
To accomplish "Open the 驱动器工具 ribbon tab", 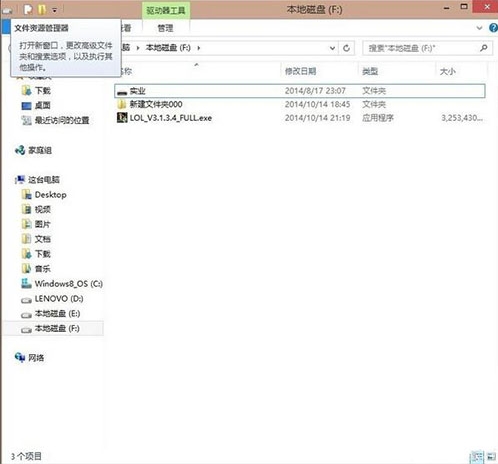I will 166,11.
